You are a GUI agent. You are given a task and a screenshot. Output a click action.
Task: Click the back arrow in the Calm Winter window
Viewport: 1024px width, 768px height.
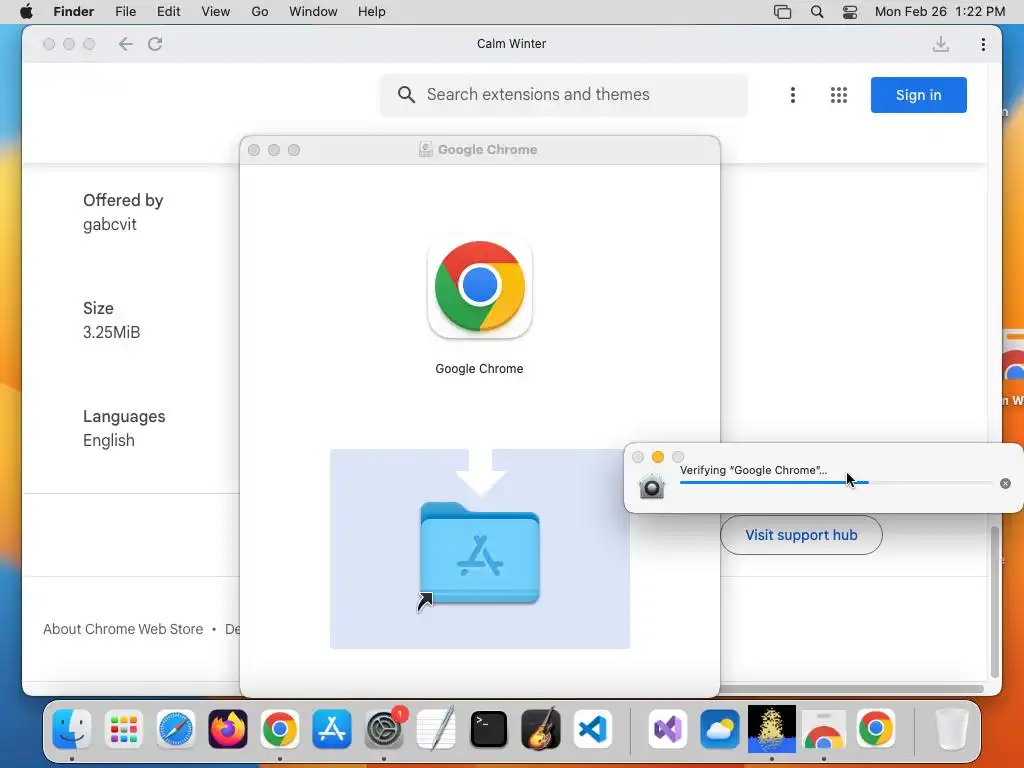point(125,44)
